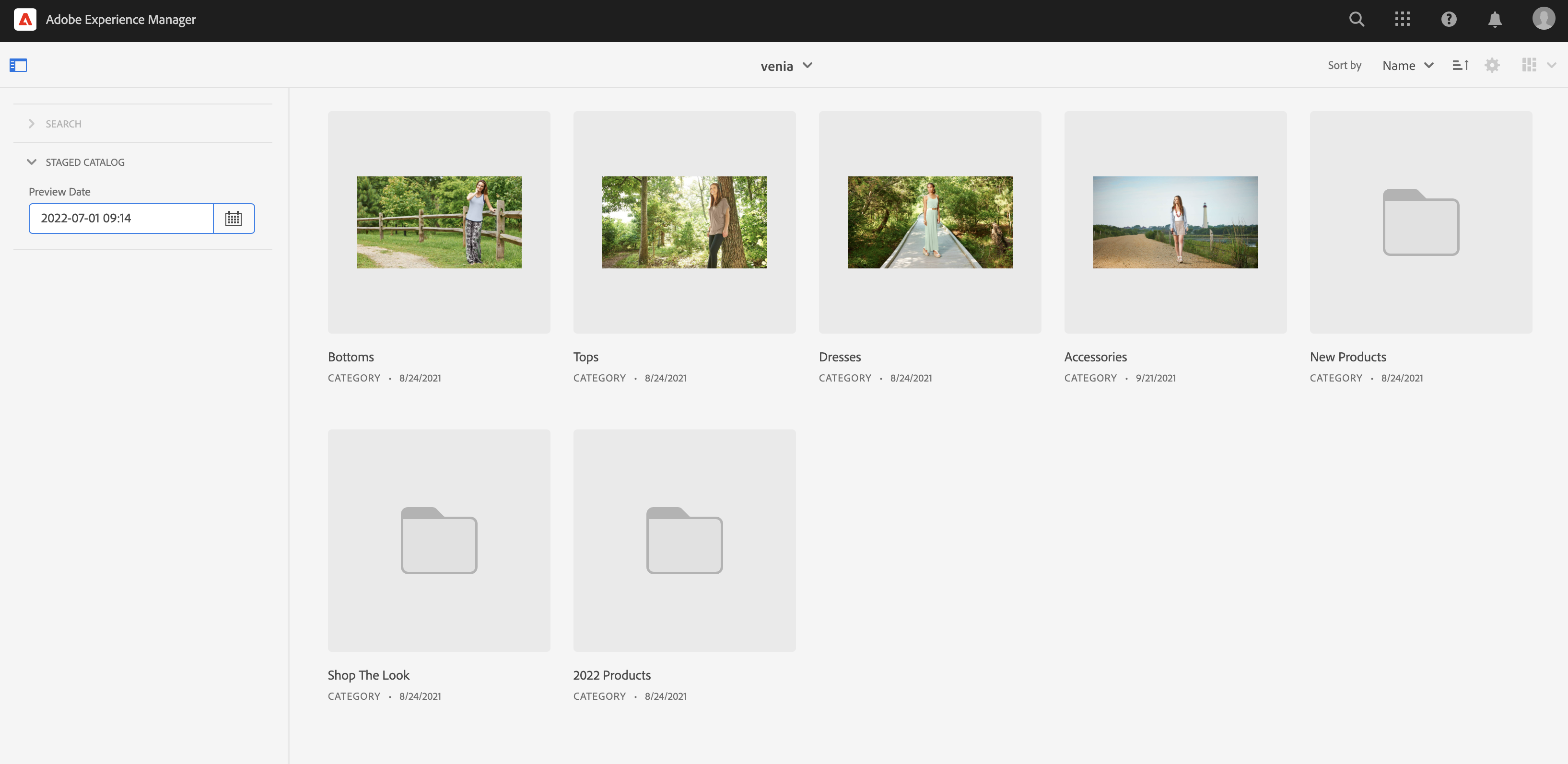This screenshot has height=764, width=1568.
Task: Click the Adobe logo icon
Action: coord(25,20)
